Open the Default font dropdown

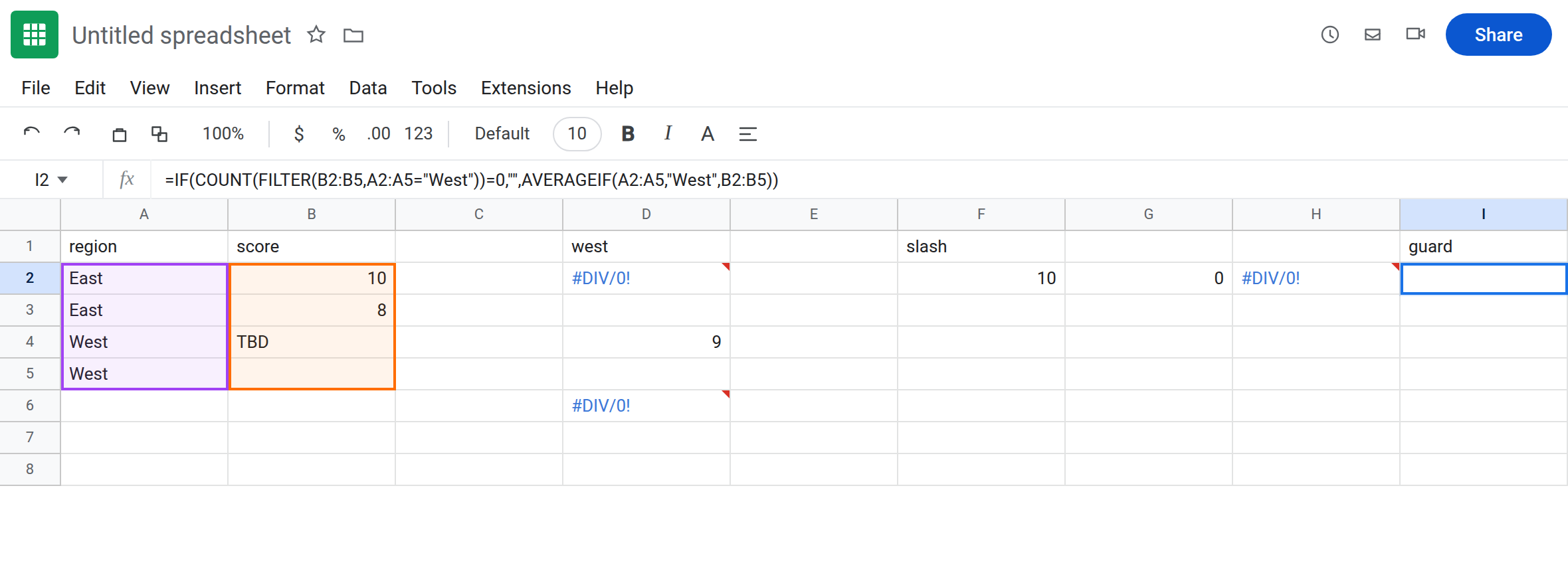coord(502,134)
